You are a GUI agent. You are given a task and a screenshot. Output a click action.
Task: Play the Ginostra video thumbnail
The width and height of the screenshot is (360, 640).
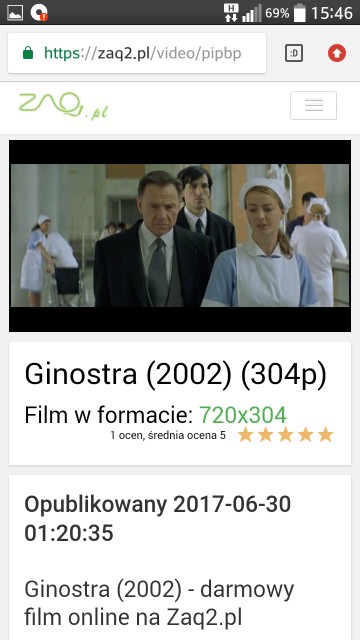(180, 236)
